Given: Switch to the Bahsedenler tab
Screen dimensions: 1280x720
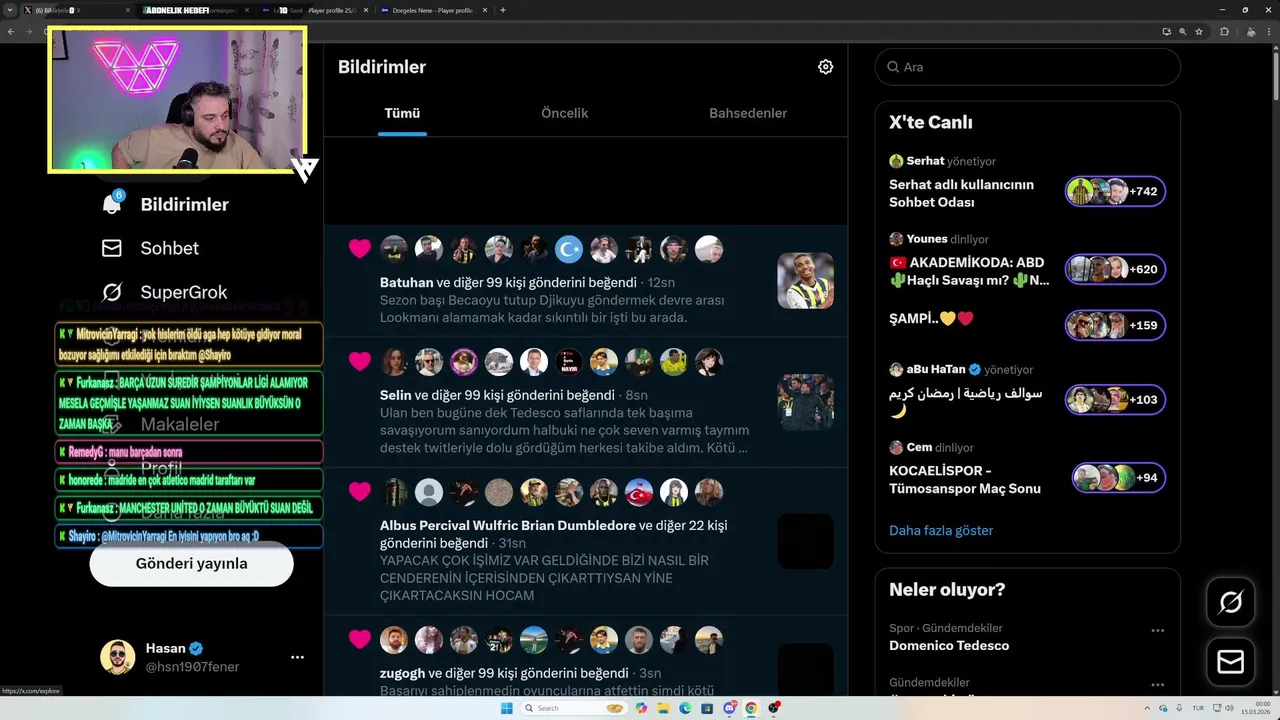Looking at the screenshot, I should (748, 113).
